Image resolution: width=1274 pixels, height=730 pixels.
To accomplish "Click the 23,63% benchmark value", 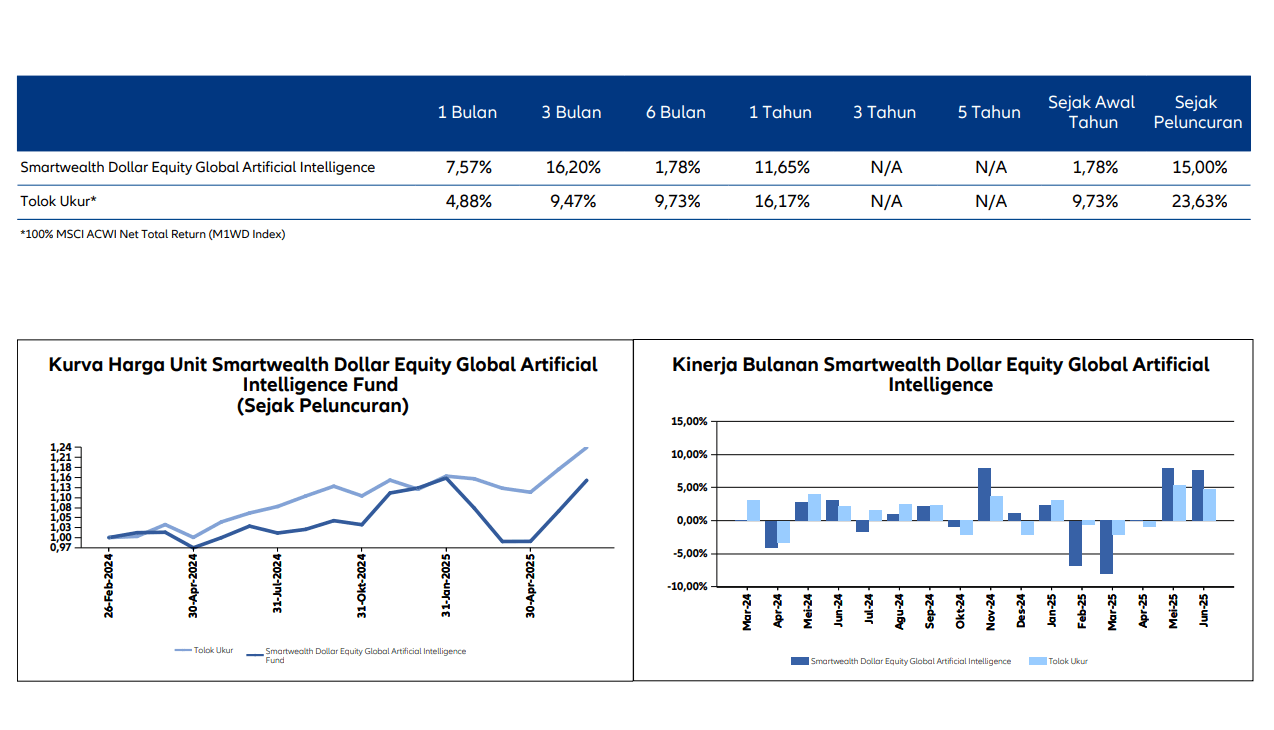I will (x=1199, y=202).
